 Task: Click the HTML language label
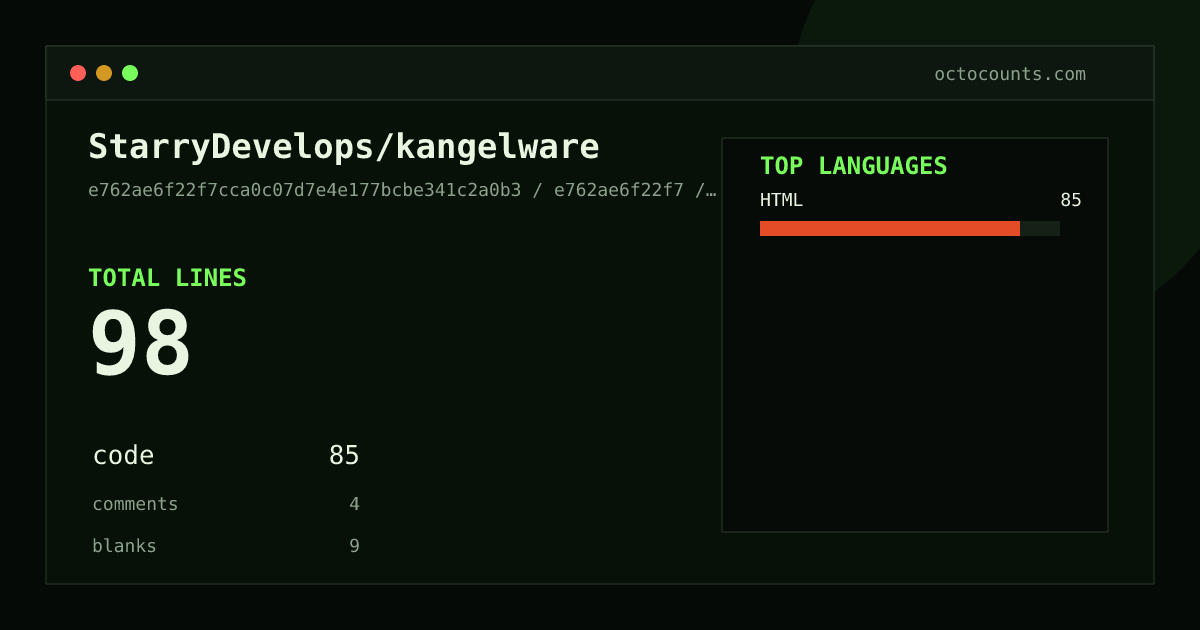point(781,200)
